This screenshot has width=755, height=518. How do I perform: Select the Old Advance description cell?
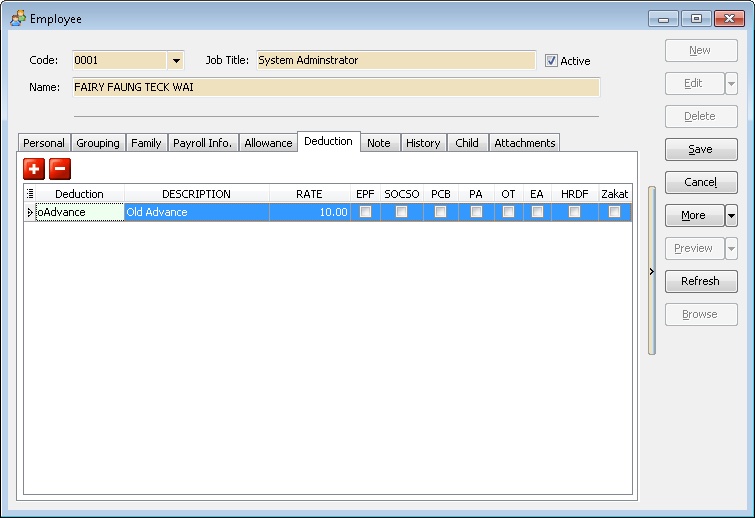[196, 212]
